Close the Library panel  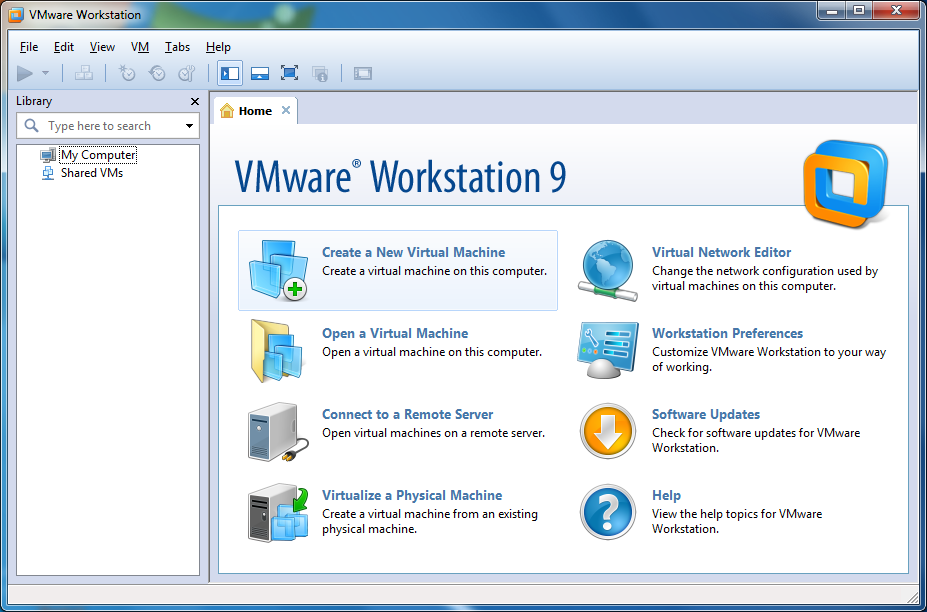click(x=195, y=101)
